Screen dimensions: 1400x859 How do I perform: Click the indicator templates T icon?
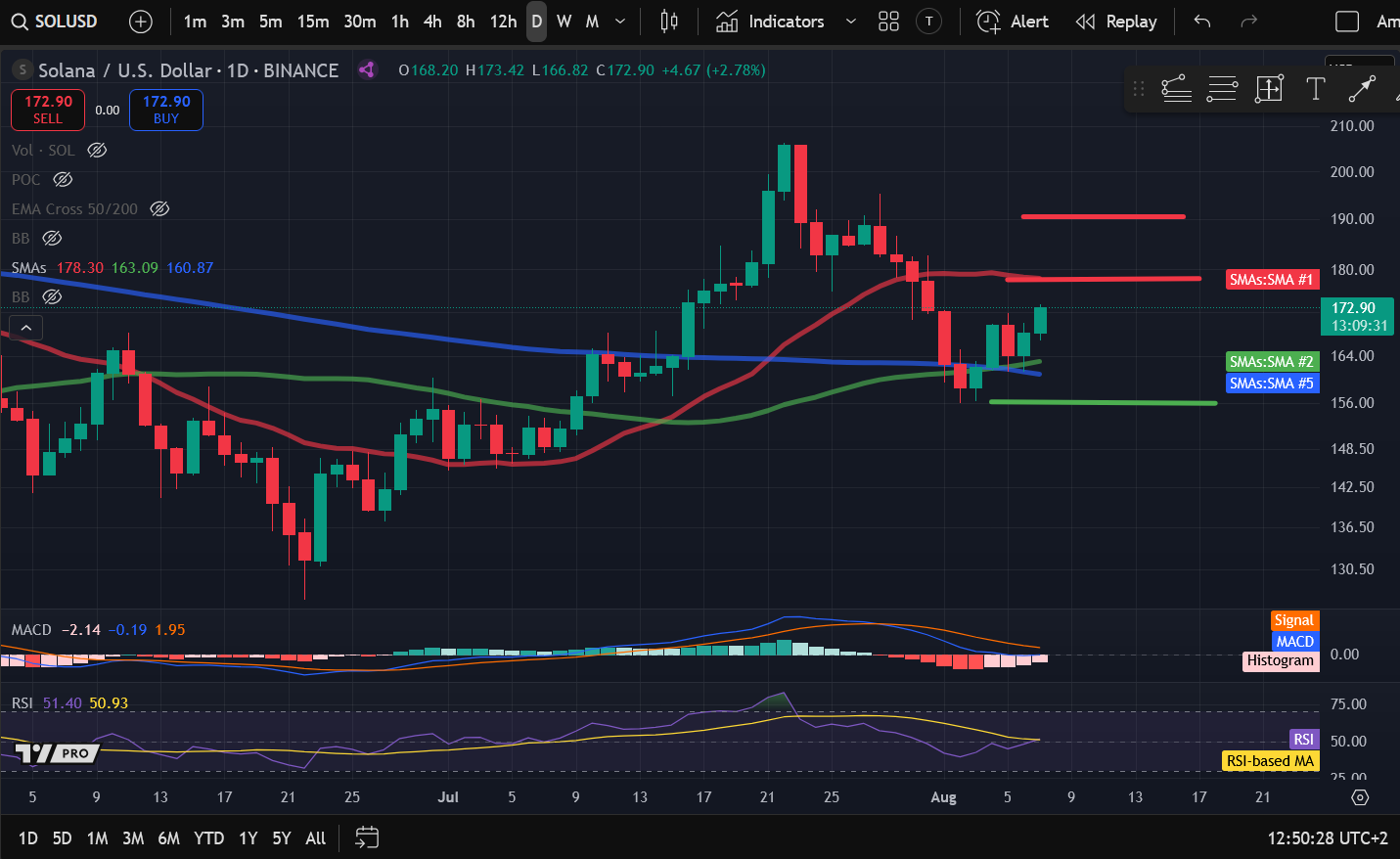[929, 22]
